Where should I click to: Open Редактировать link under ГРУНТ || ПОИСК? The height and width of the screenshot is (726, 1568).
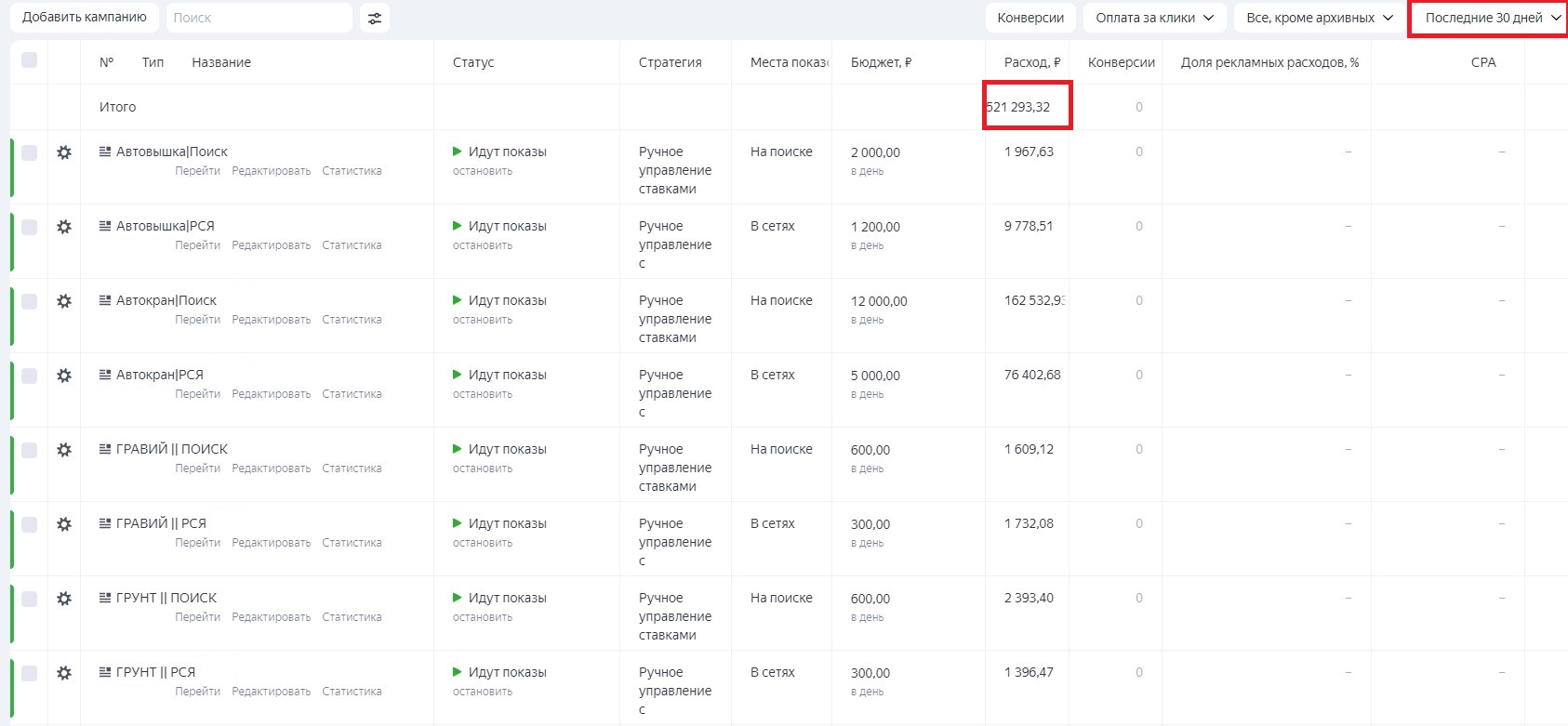pyautogui.click(x=272, y=617)
